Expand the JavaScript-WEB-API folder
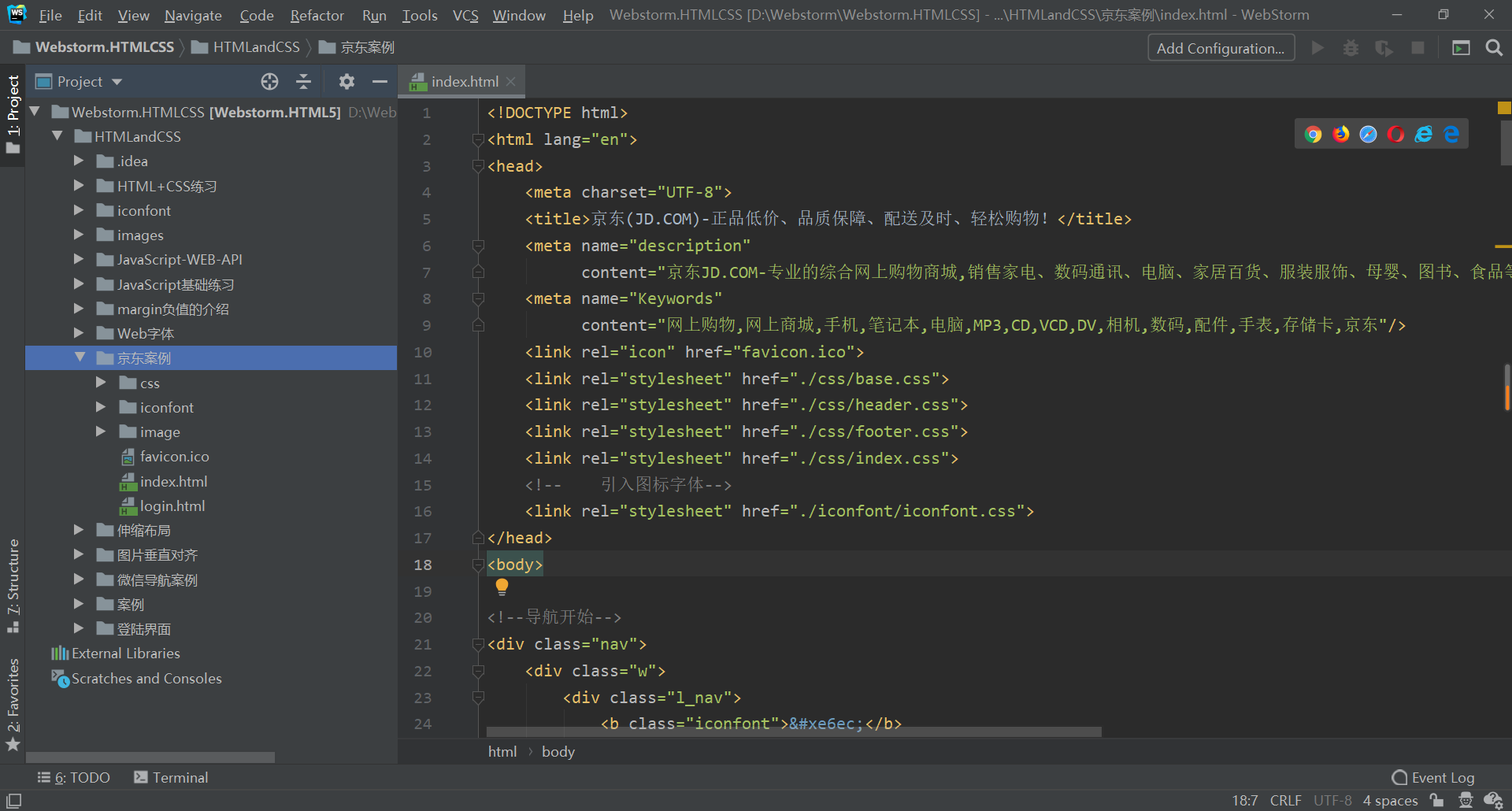The height and width of the screenshot is (811, 1512). pos(79,259)
